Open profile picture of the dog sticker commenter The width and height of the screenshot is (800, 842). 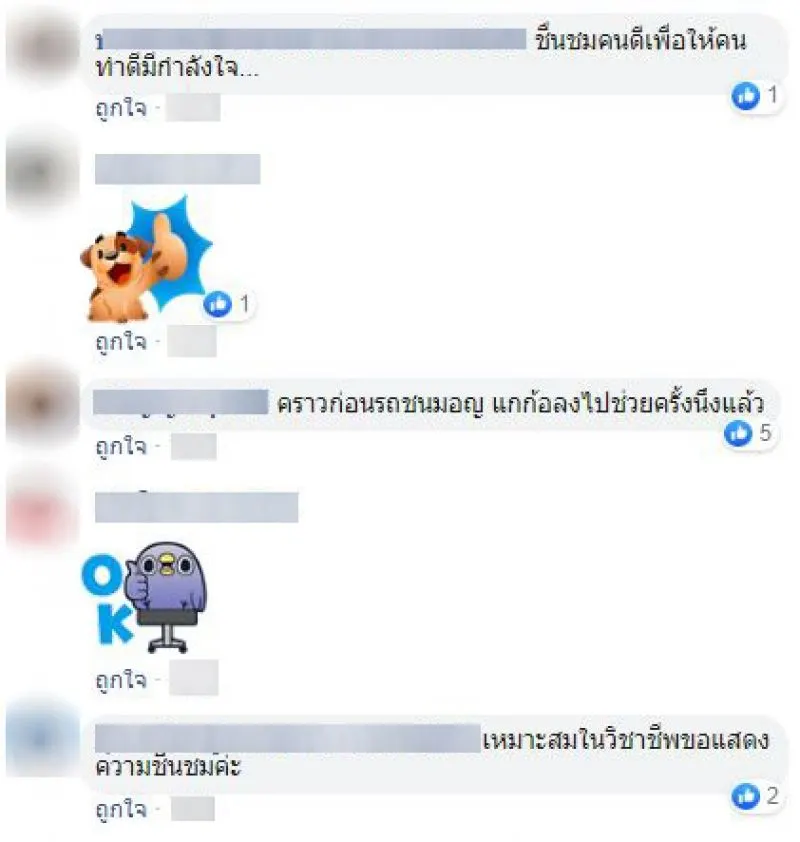point(43,171)
